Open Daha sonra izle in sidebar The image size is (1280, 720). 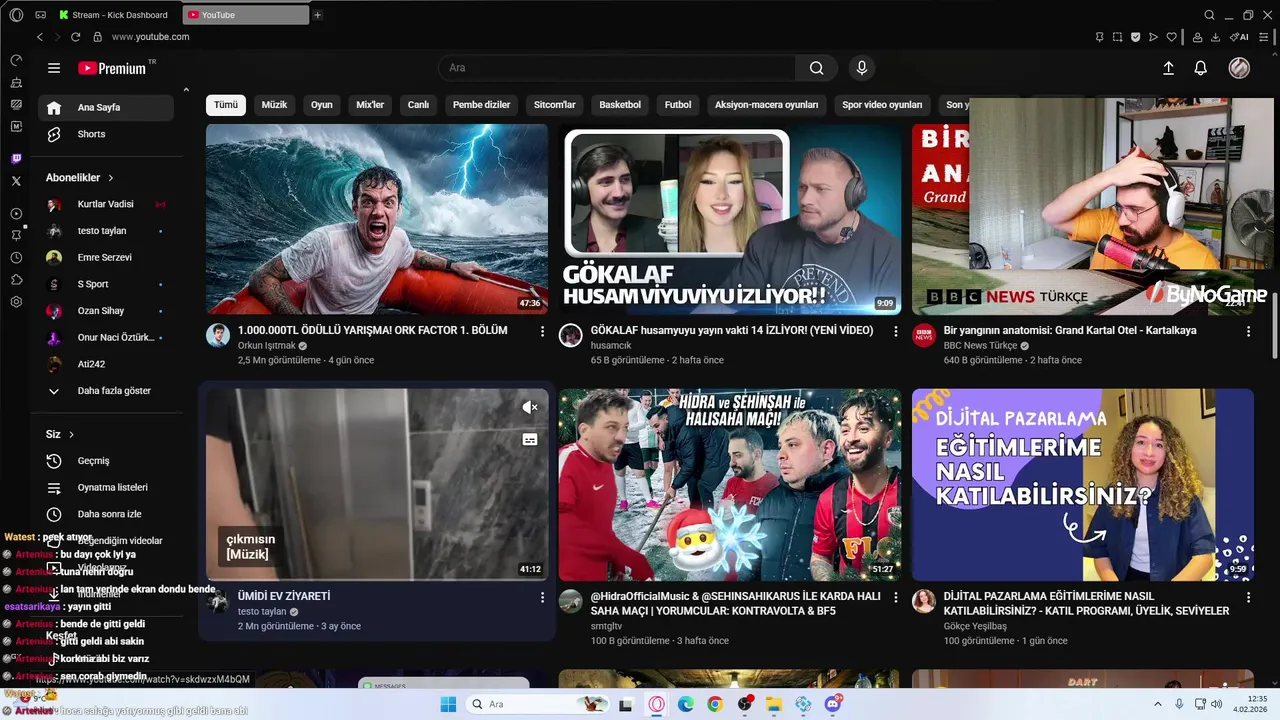point(106,514)
